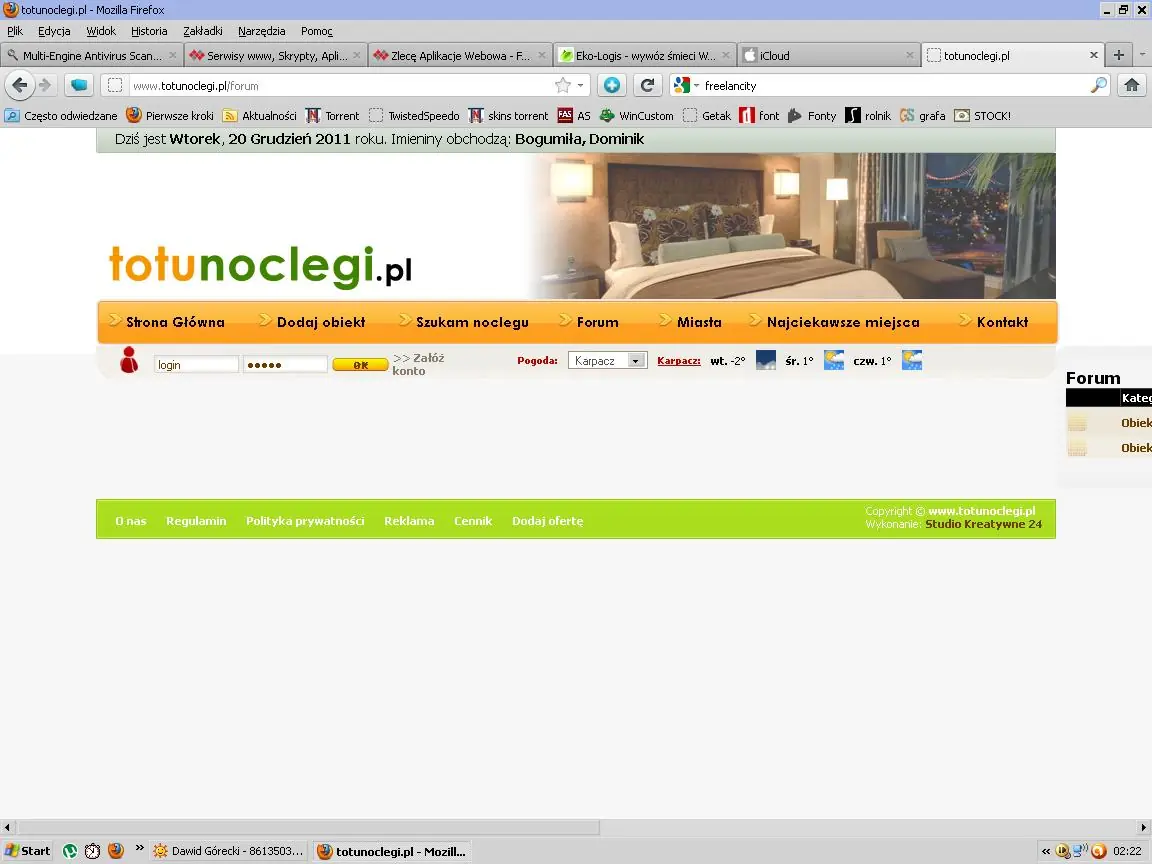The width and height of the screenshot is (1152, 864).
Task: Click the bookmark star in the URL bar
Action: pyautogui.click(x=563, y=85)
